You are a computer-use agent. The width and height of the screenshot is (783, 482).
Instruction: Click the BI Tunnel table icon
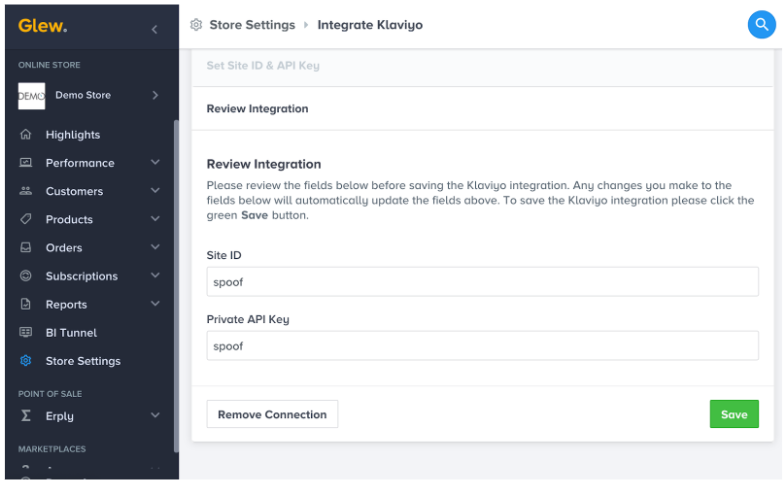tap(25, 332)
